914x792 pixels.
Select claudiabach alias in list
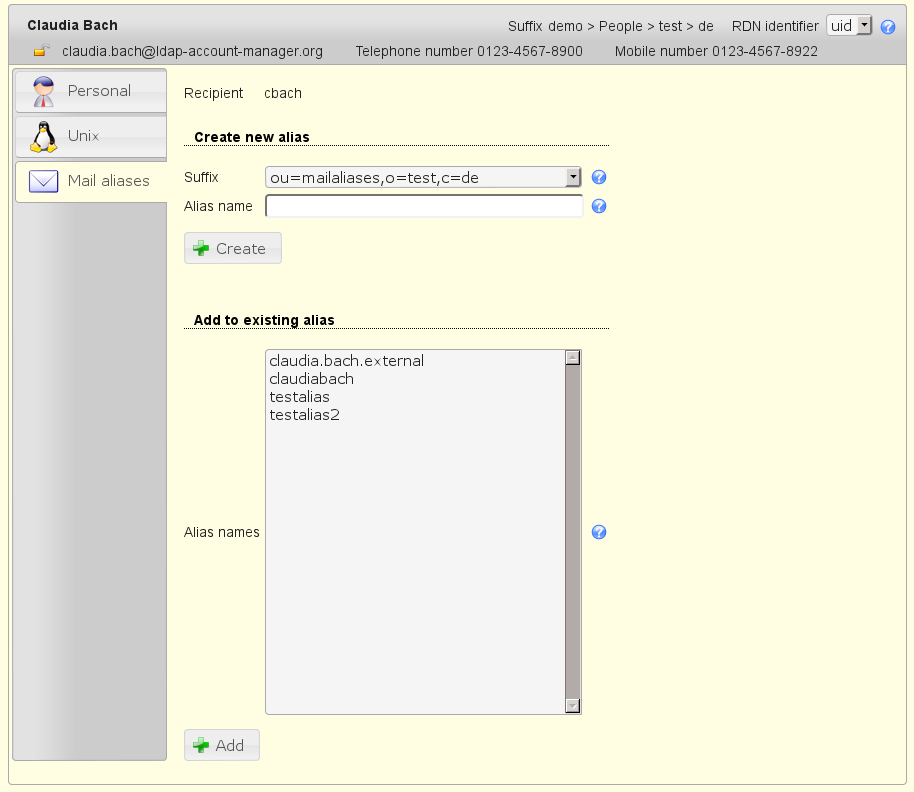(x=312, y=379)
